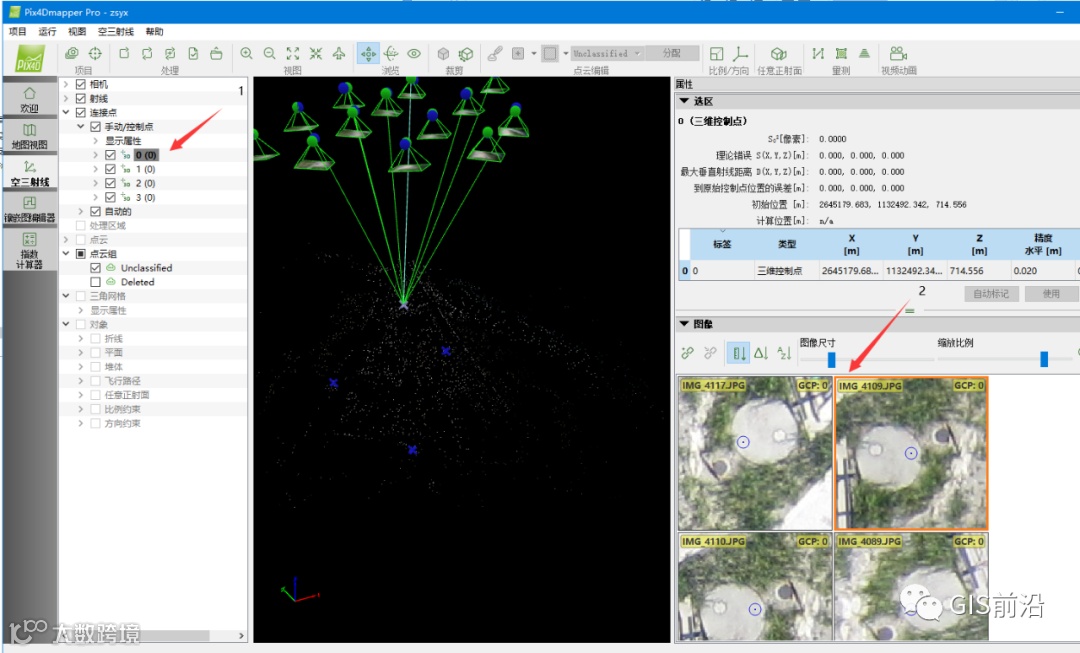Open the 帮助 help menu
Viewport: 1080px width, 653px height.
[x=154, y=32]
